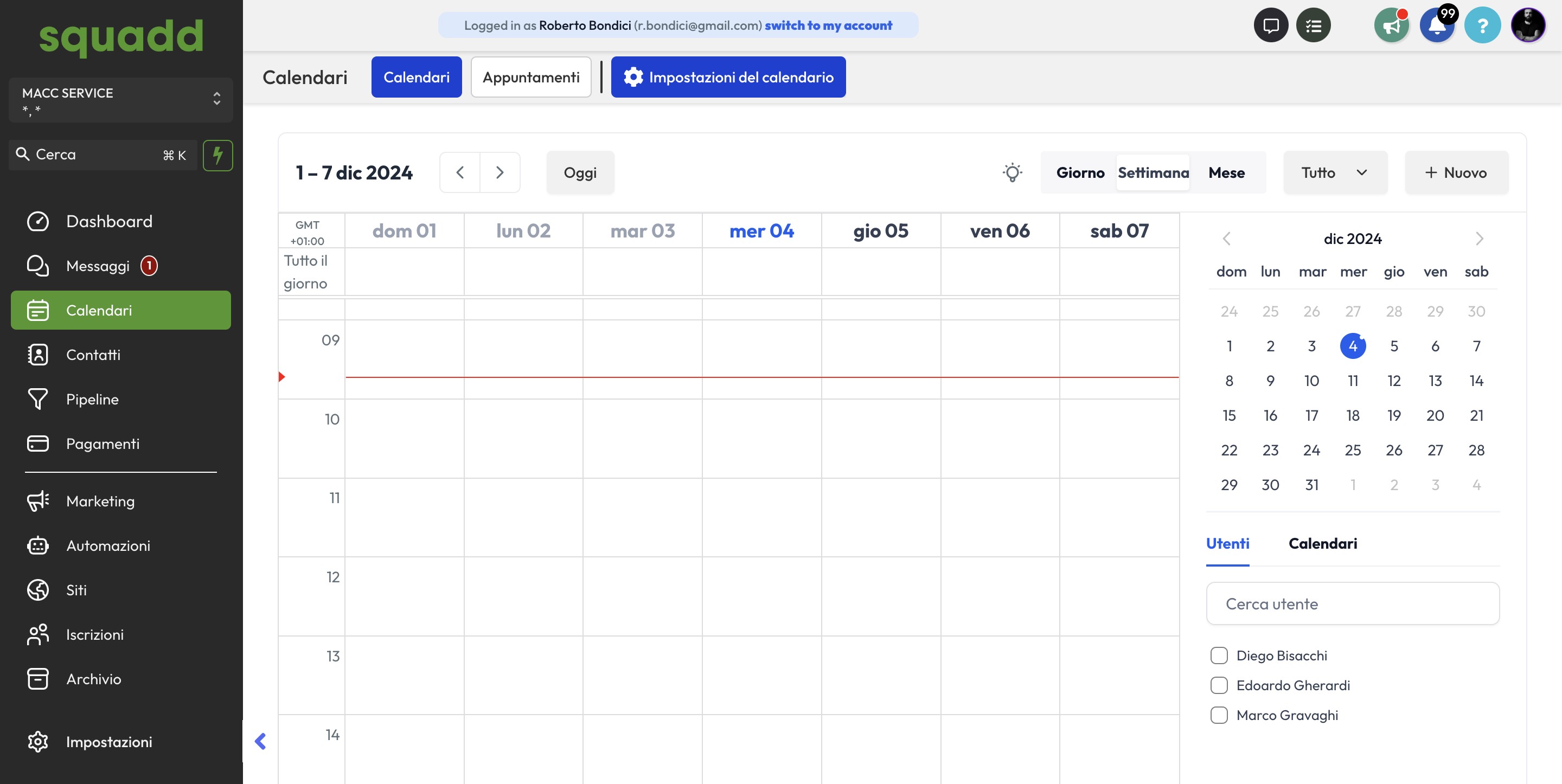Click the Oggi button
Screen dimensions: 1562x784
580,173
